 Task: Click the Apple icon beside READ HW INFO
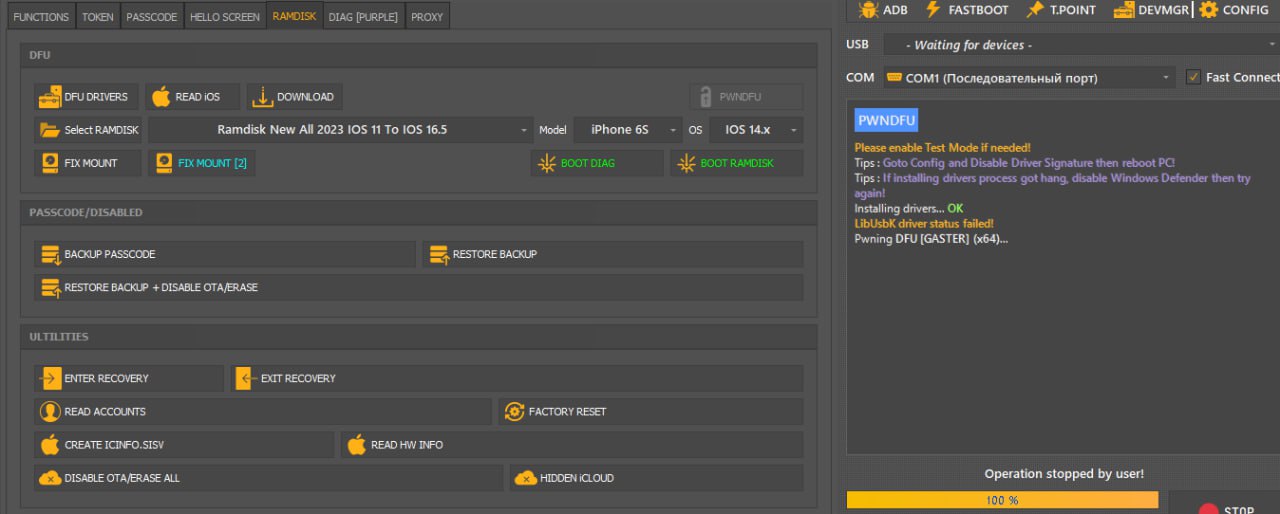pos(356,444)
